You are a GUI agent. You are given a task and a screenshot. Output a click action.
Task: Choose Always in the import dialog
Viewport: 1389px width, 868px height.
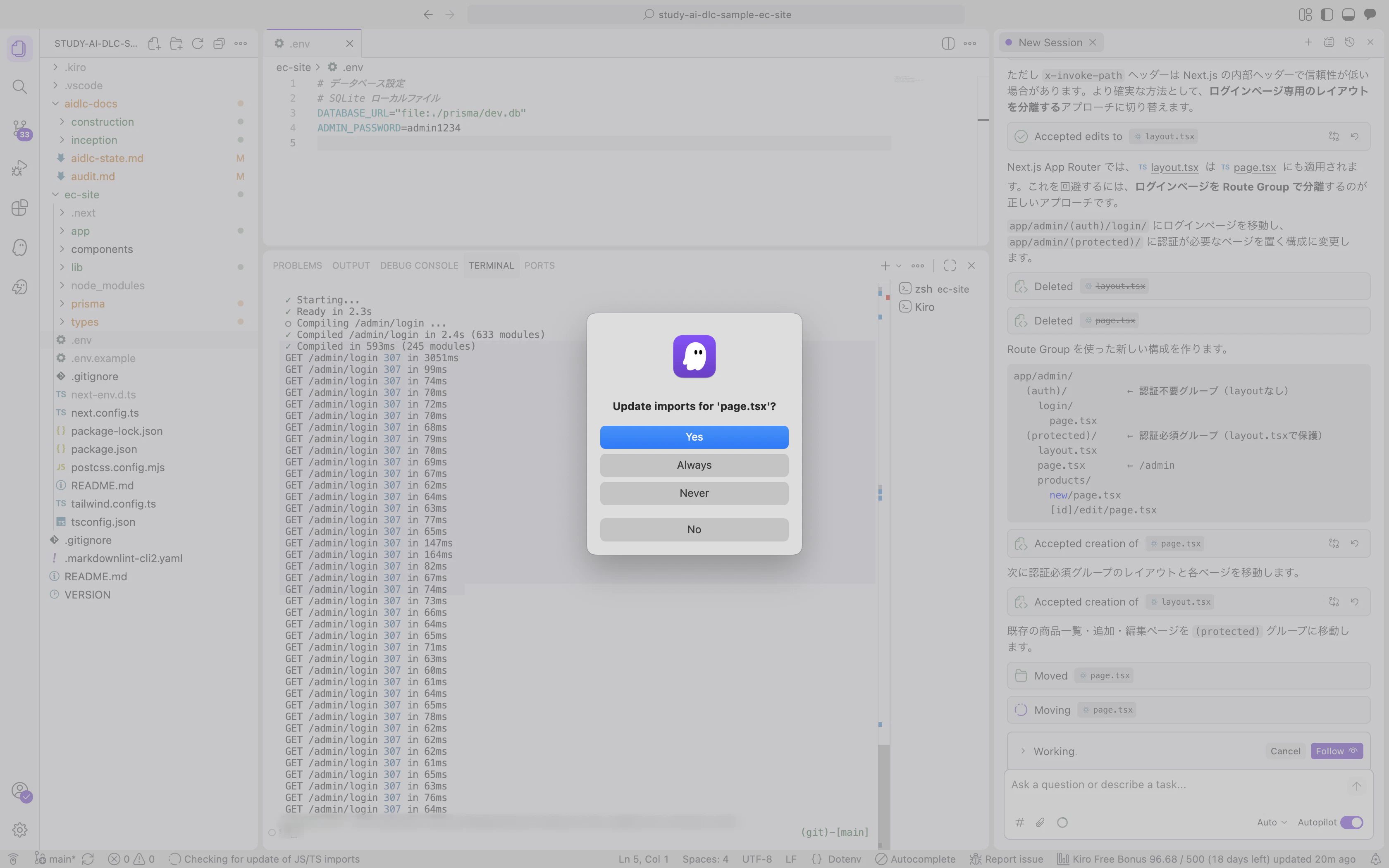click(x=694, y=465)
